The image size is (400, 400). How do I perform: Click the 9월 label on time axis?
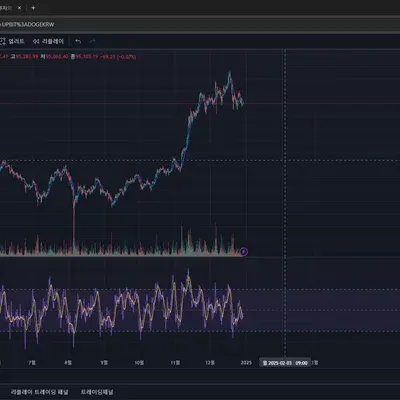[x=104, y=363]
